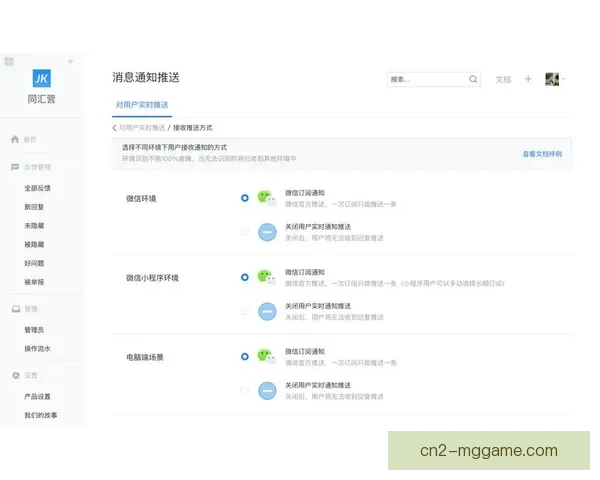
Task: Open 好问题 in sidebar
Action: [x=34, y=263]
